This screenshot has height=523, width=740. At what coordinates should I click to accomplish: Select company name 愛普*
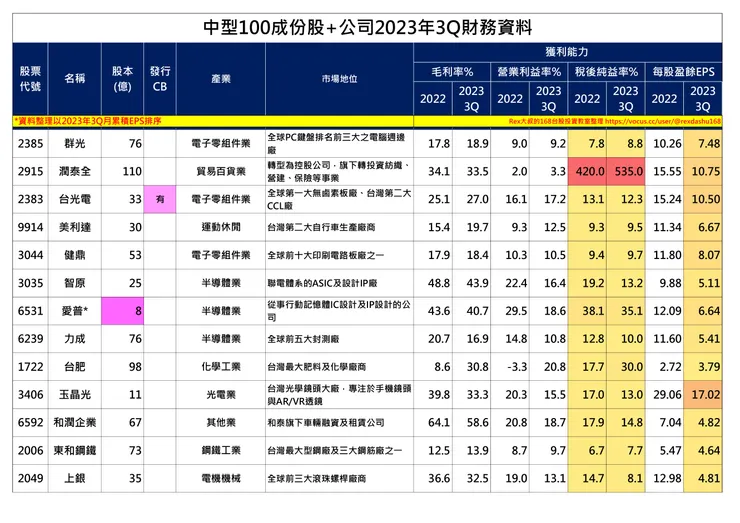pyautogui.click(x=75, y=311)
